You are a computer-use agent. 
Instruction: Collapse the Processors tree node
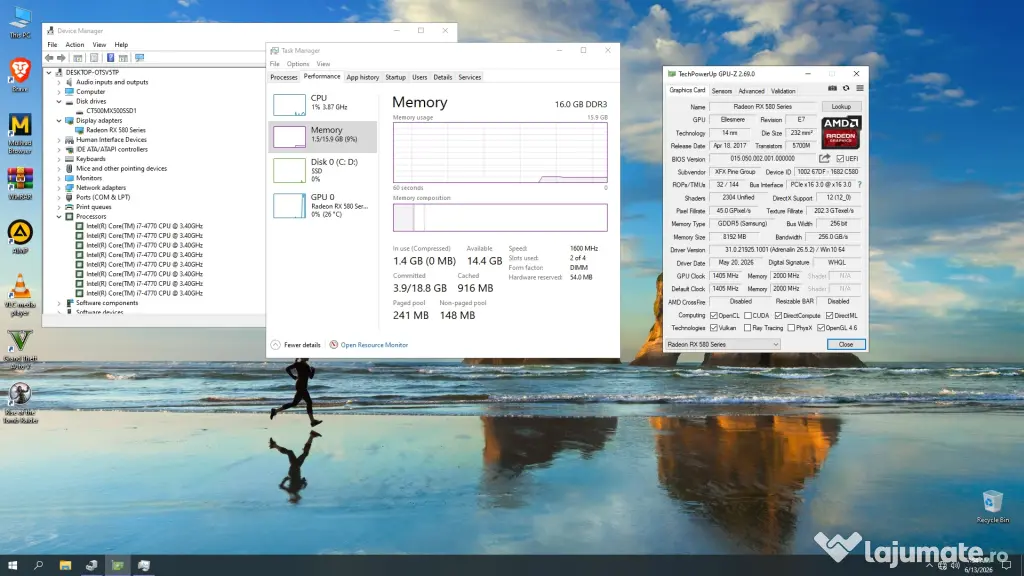point(59,216)
